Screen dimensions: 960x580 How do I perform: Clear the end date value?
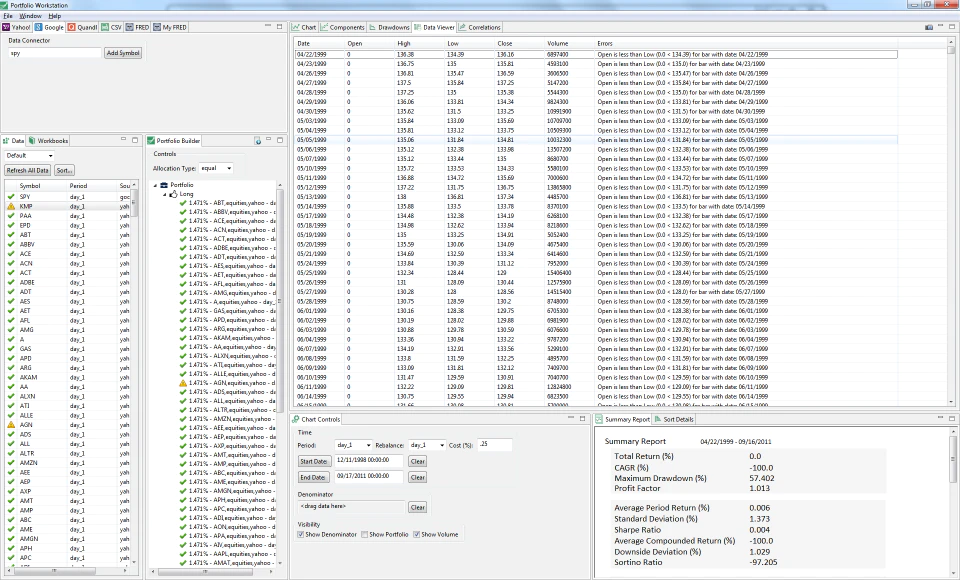pos(418,477)
